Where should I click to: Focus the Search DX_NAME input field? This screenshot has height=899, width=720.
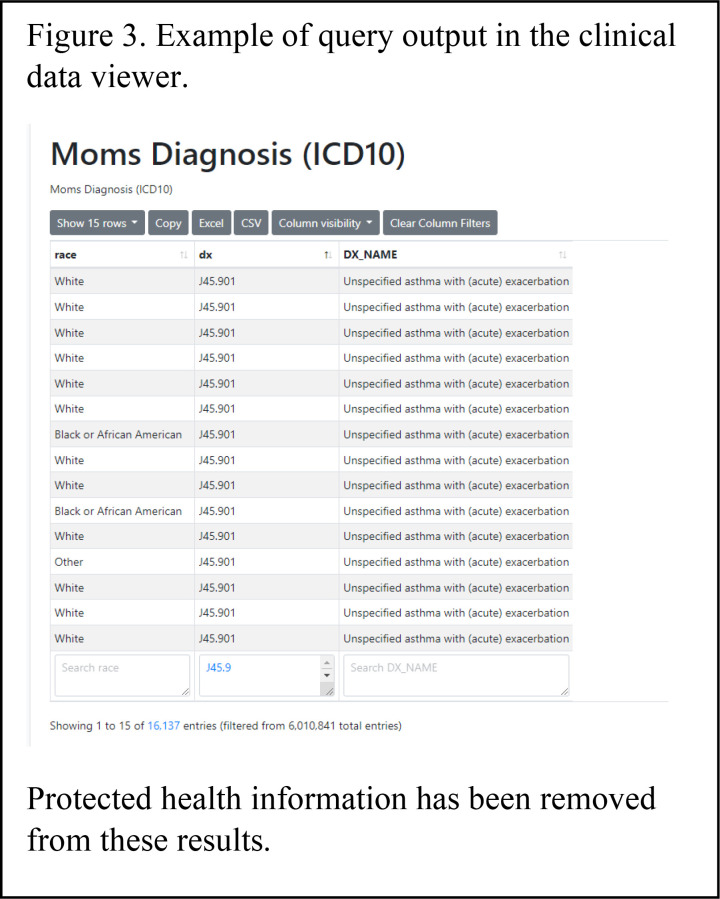point(456,676)
